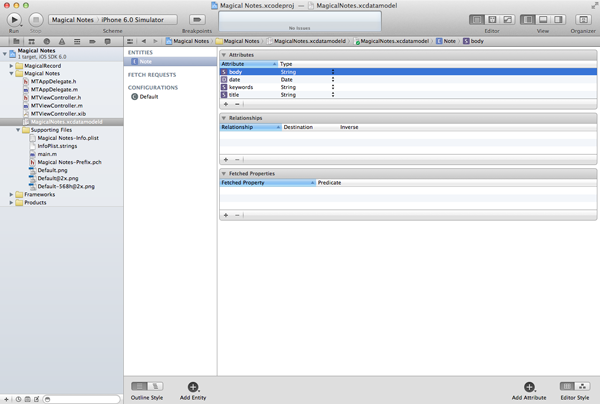Show the Issue navigator

pyautogui.click(x=62, y=41)
